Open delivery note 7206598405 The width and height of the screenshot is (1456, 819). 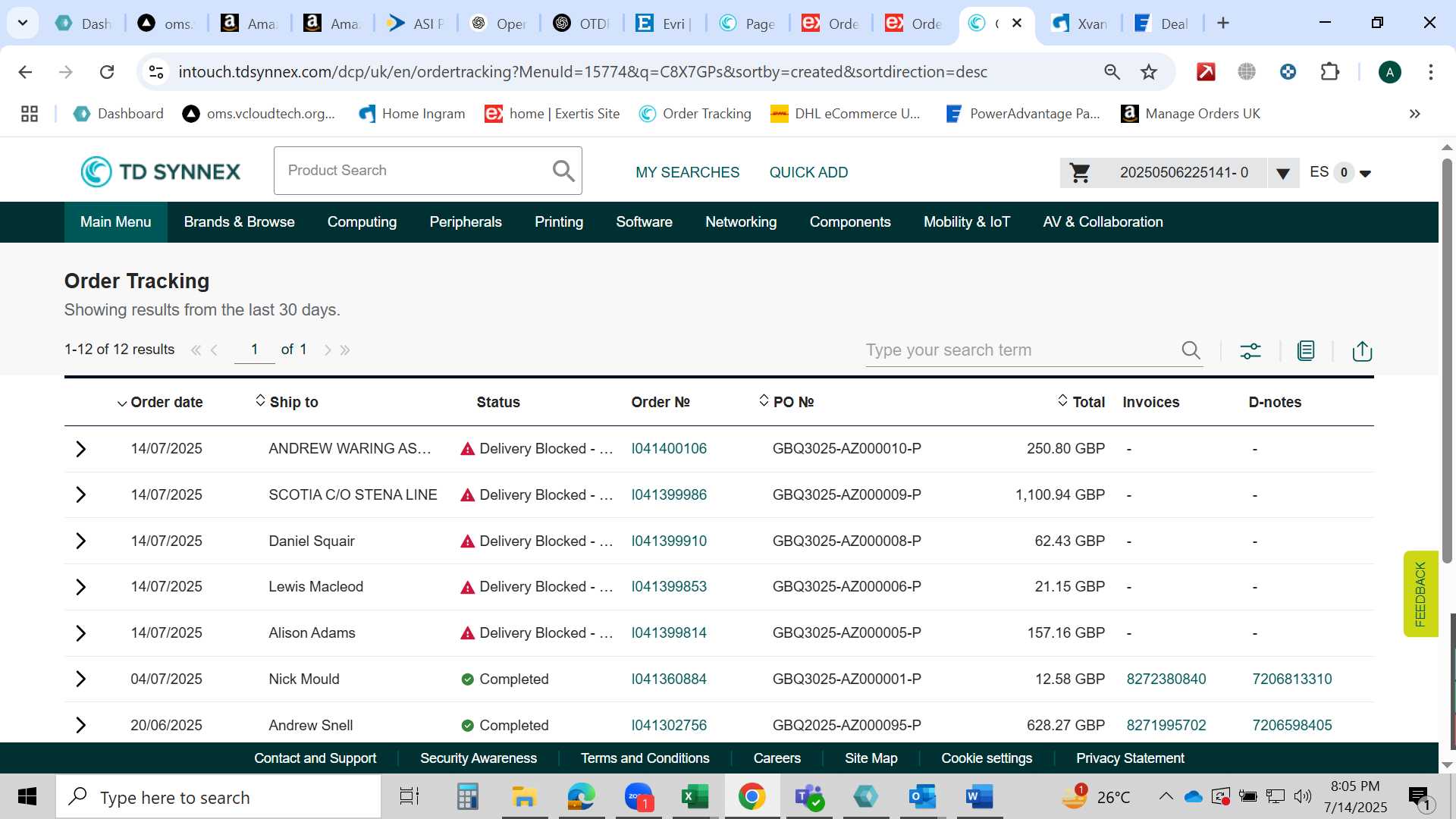[x=1291, y=726]
